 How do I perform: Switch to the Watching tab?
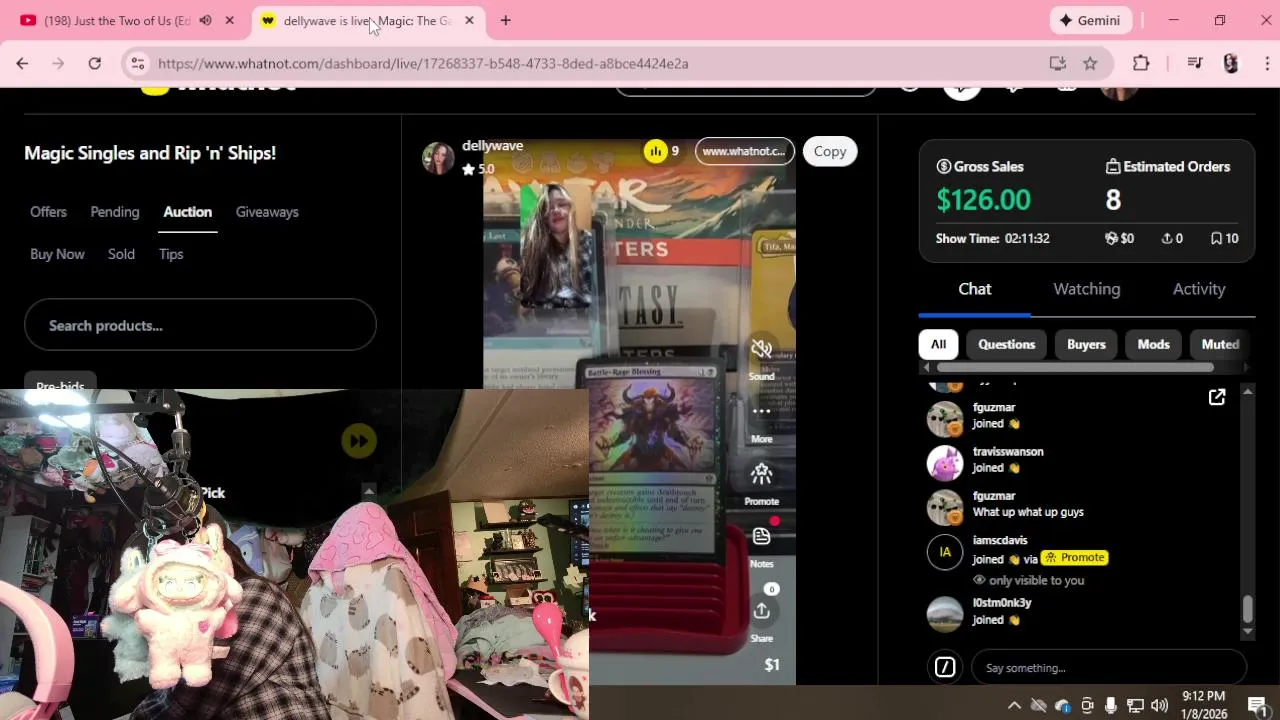(1087, 289)
